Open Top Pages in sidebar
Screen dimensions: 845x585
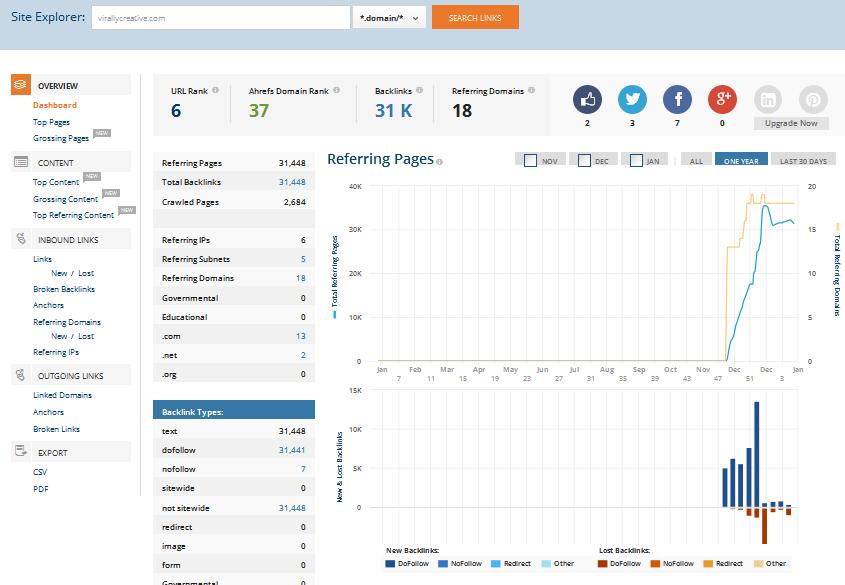click(51, 122)
